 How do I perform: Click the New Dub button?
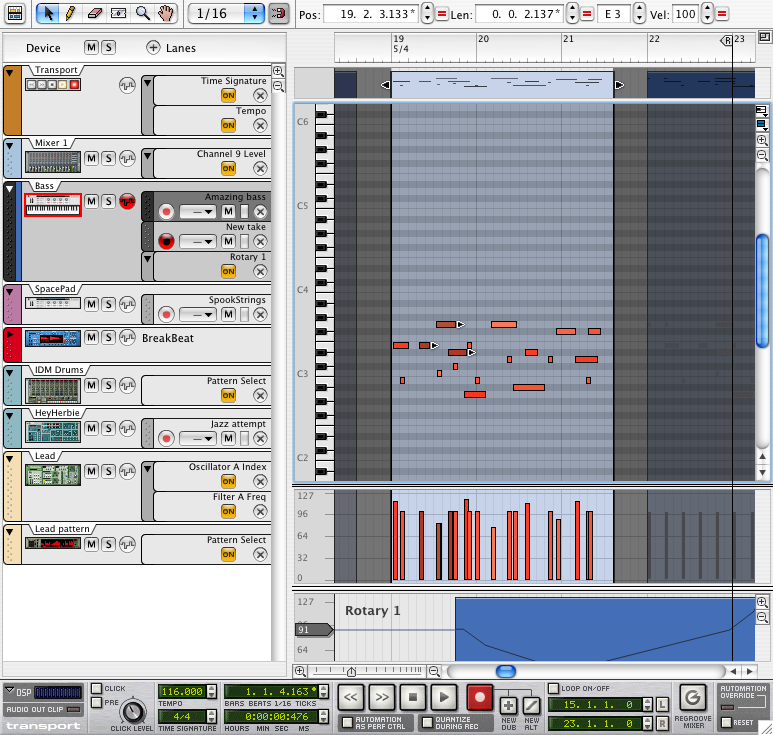pyautogui.click(x=508, y=706)
